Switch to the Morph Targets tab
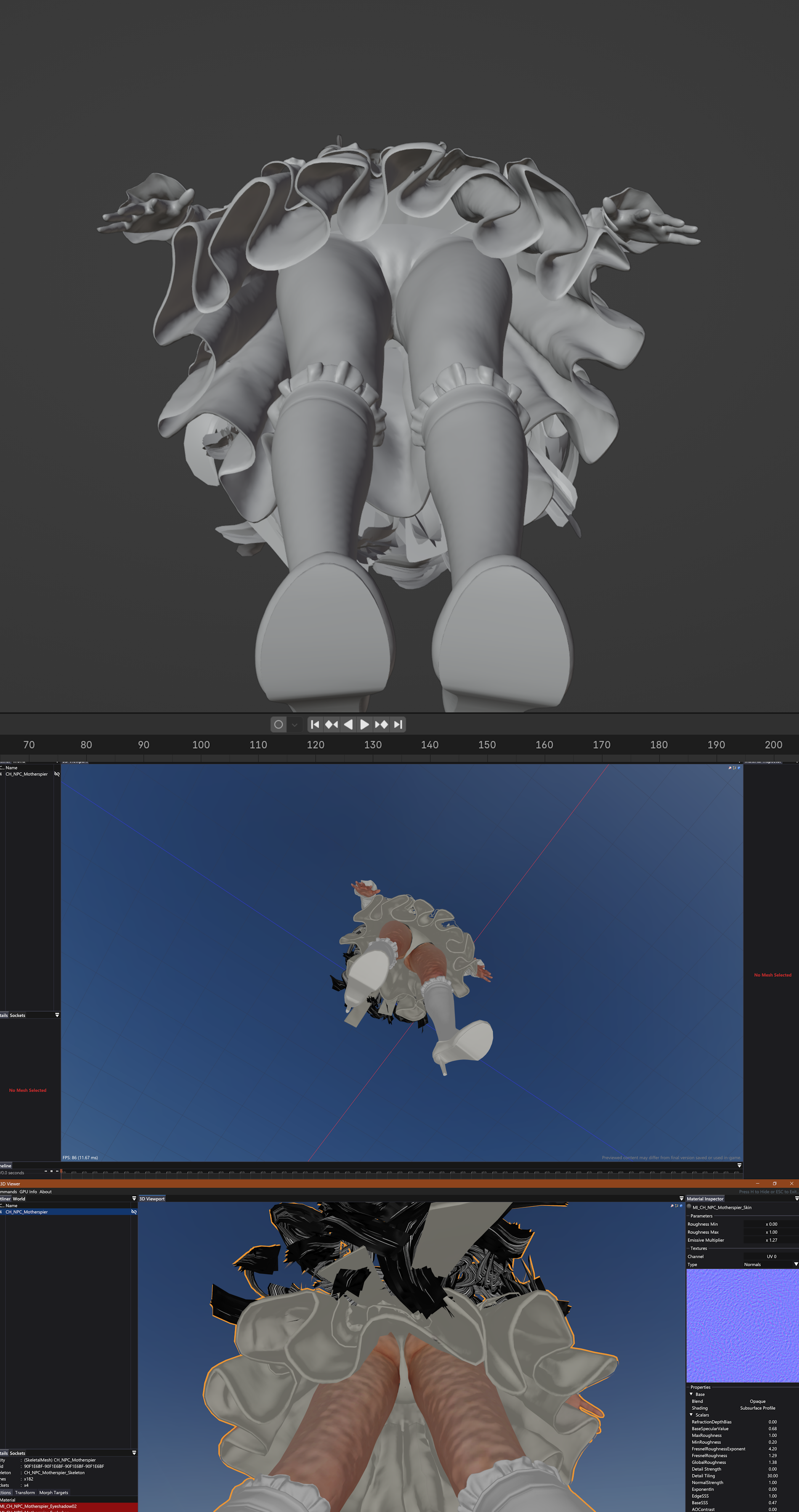The height and width of the screenshot is (1512, 799). coord(53,1493)
